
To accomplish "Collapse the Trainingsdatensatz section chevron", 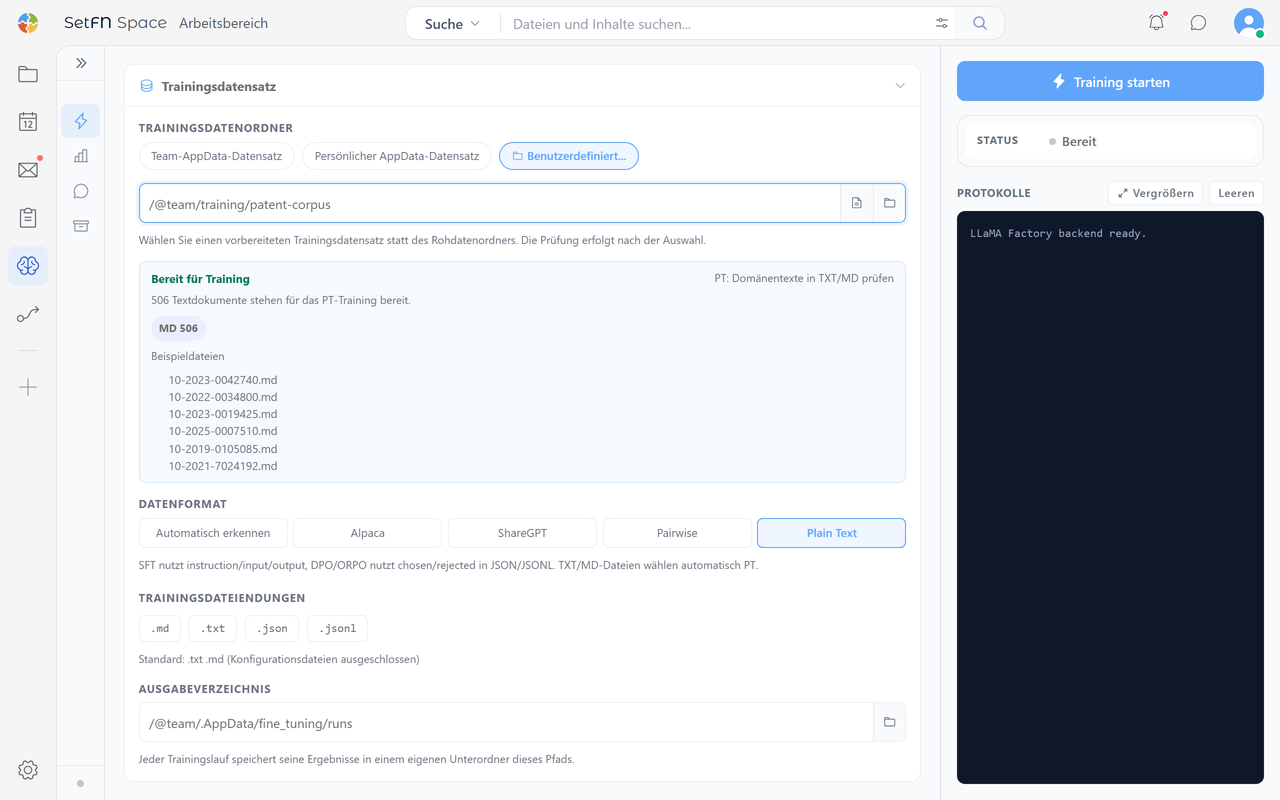I will [x=900, y=86].
